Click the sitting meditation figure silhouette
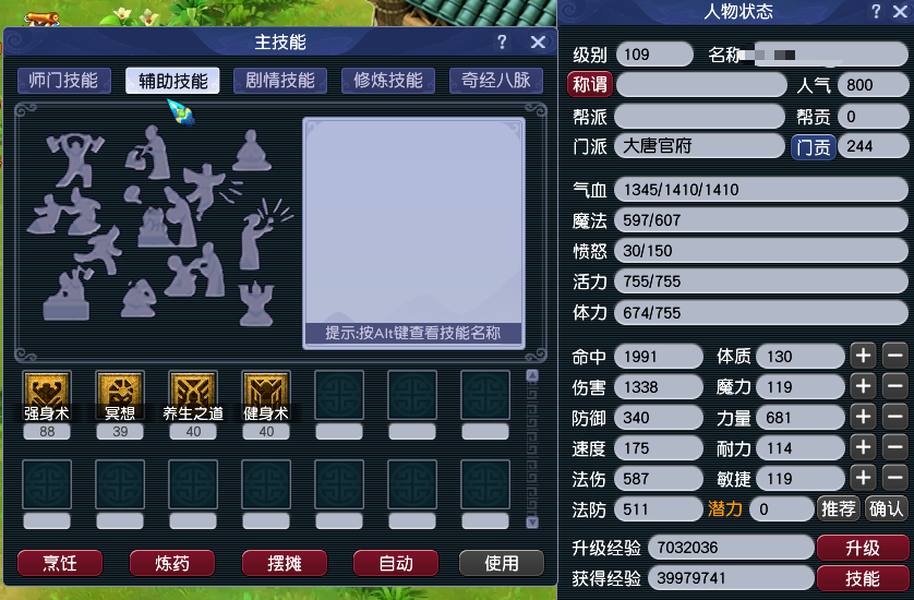The height and width of the screenshot is (600, 914). [252, 150]
